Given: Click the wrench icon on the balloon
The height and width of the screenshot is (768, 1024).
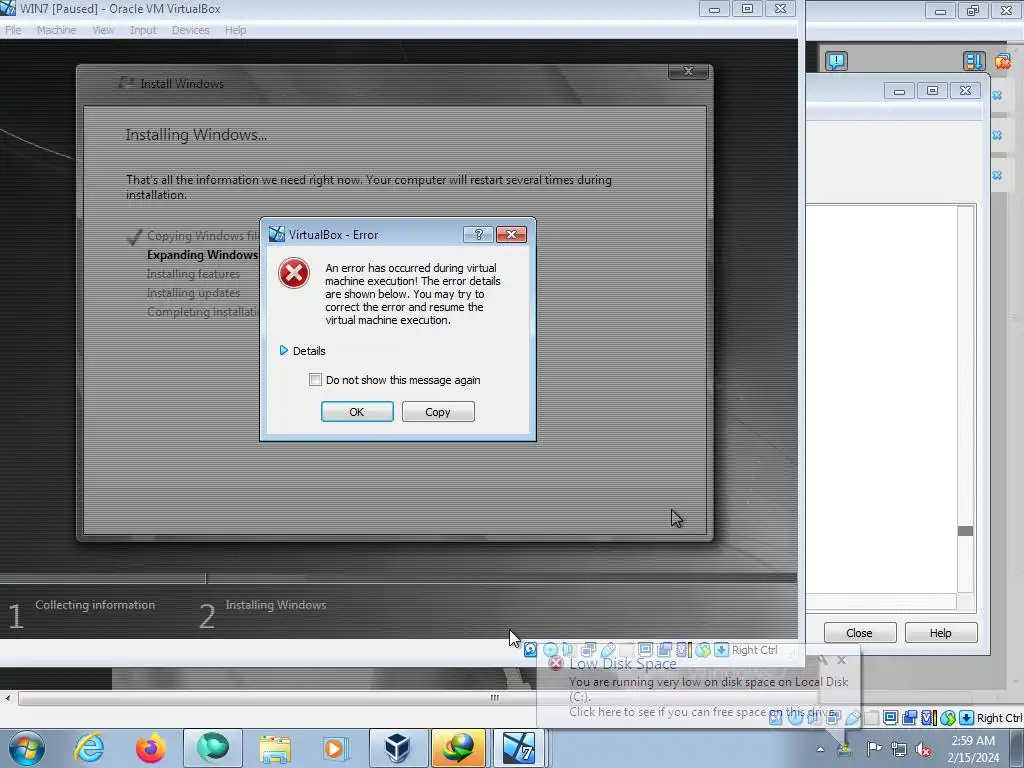Looking at the screenshot, I should point(823,660).
